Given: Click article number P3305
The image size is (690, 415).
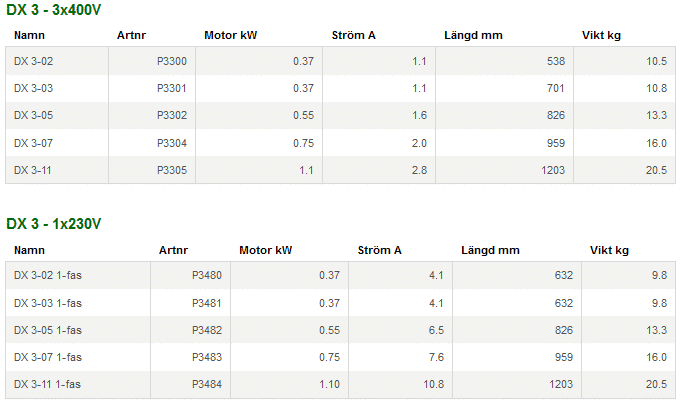Looking at the screenshot, I should [x=172, y=170].
